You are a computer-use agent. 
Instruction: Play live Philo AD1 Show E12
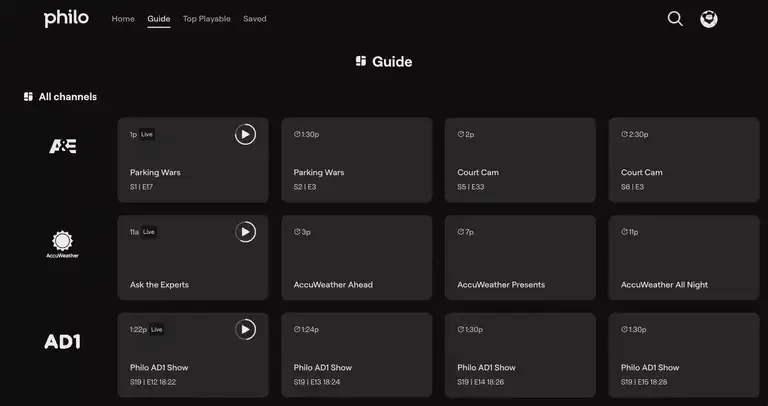point(245,330)
